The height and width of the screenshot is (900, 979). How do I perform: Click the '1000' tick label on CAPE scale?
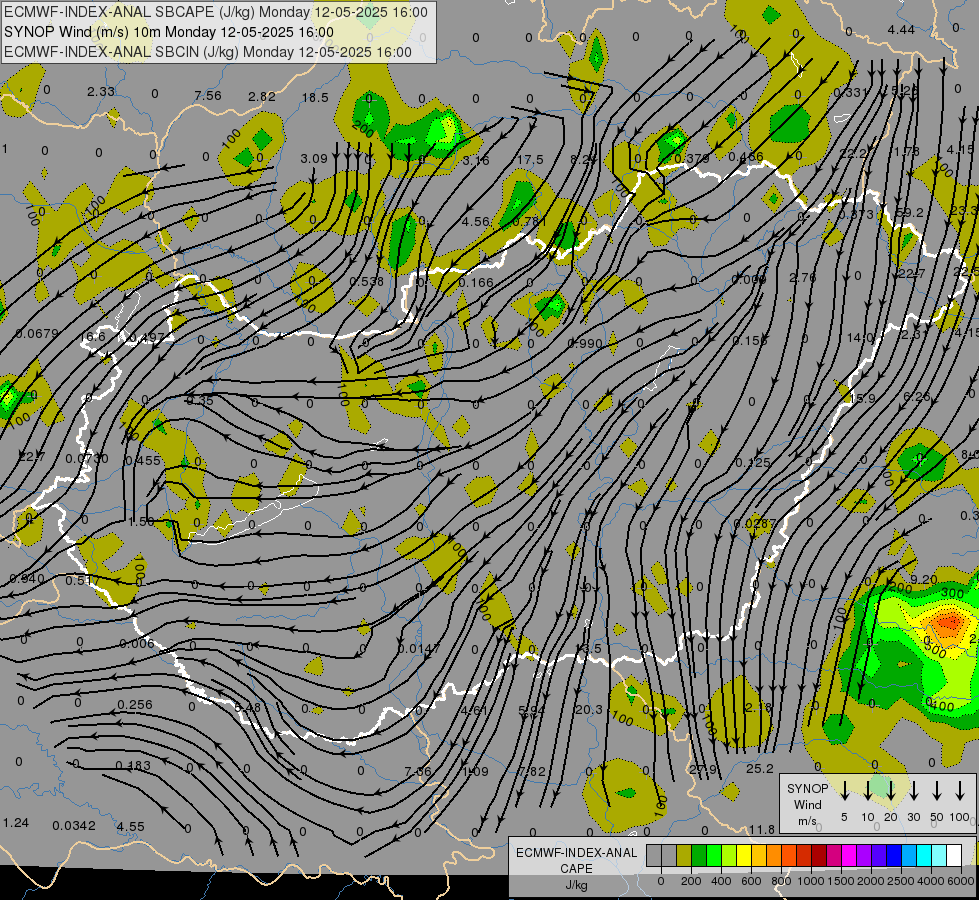pyautogui.click(x=810, y=881)
